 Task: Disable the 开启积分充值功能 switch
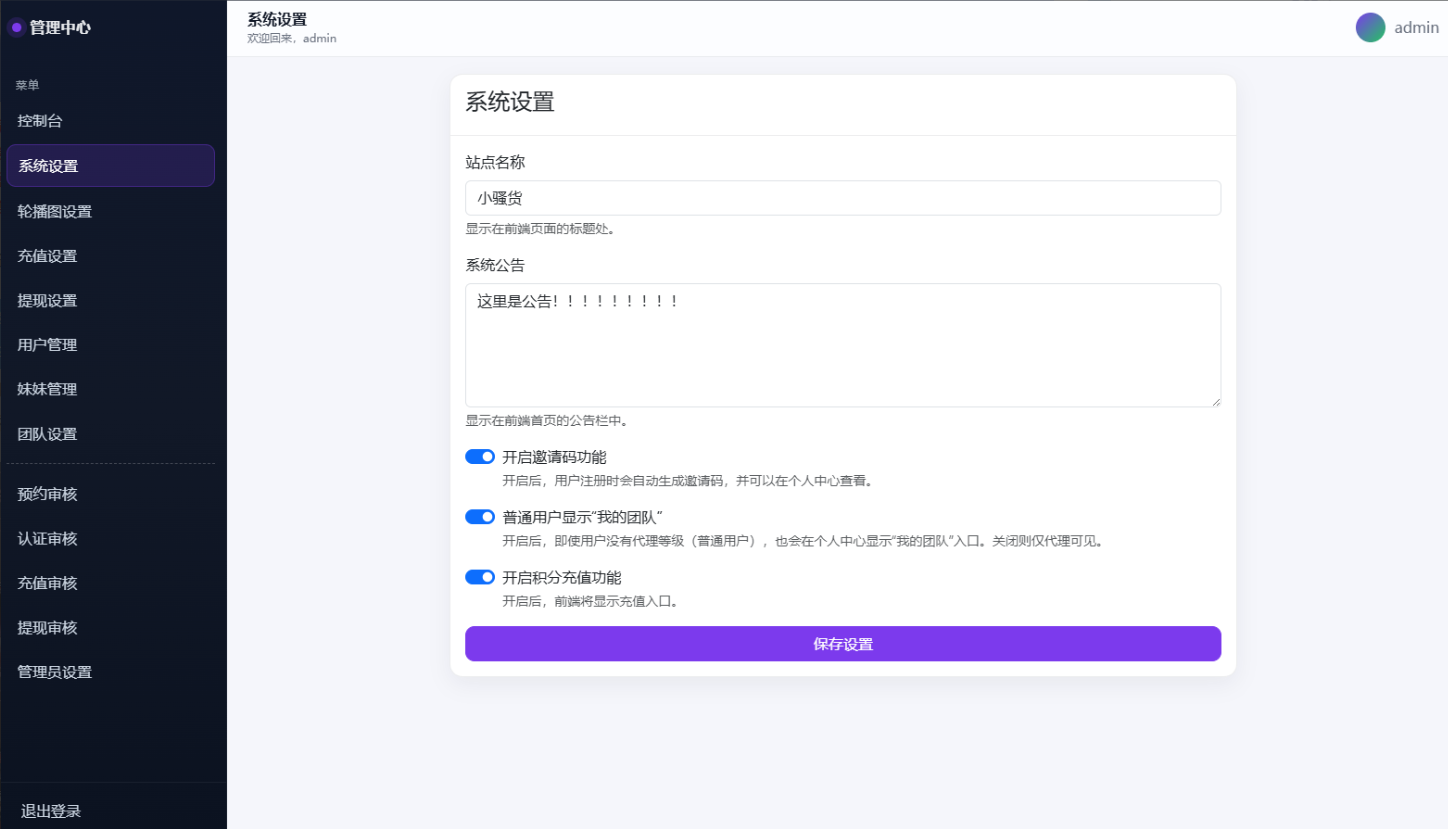click(480, 577)
